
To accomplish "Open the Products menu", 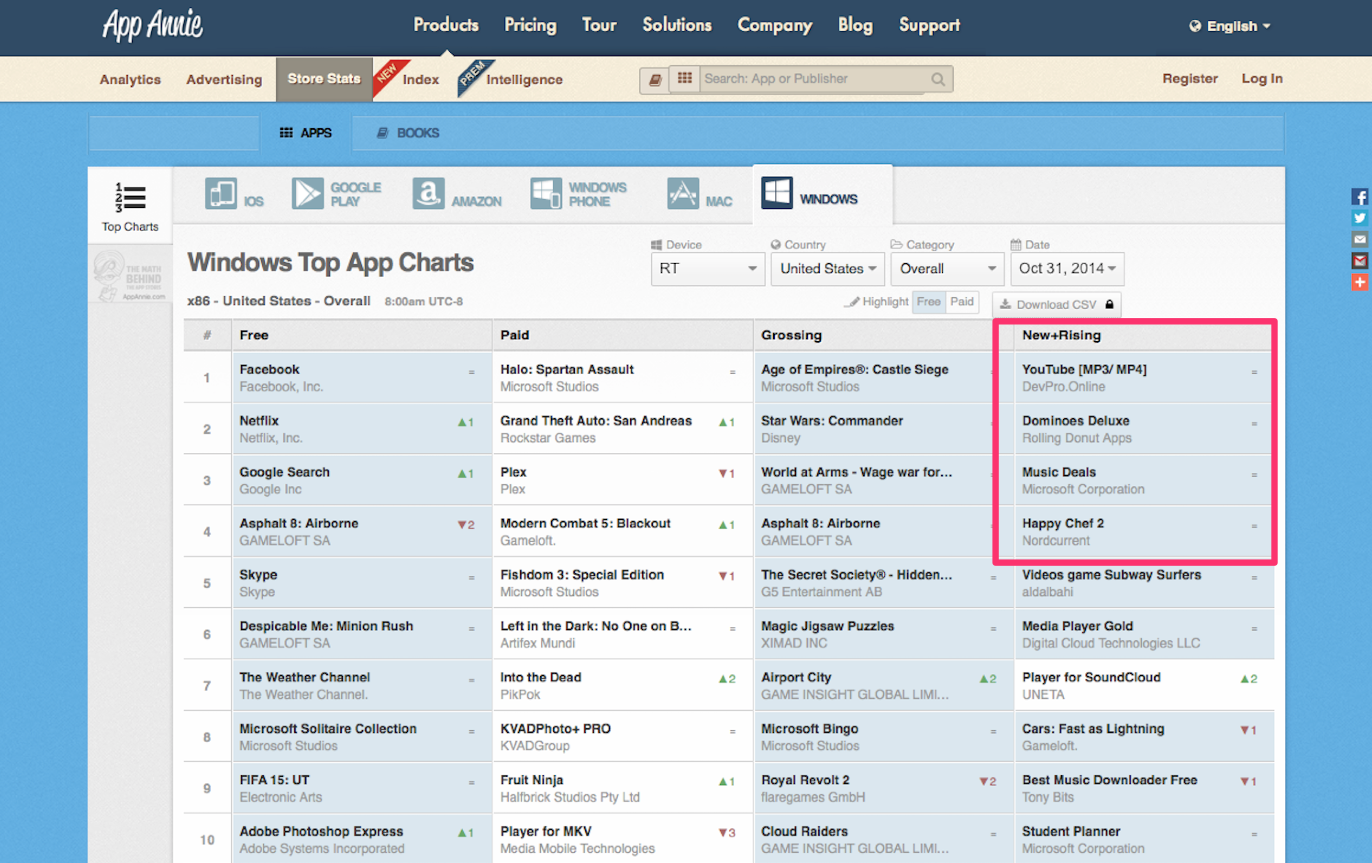I will pyautogui.click(x=446, y=25).
